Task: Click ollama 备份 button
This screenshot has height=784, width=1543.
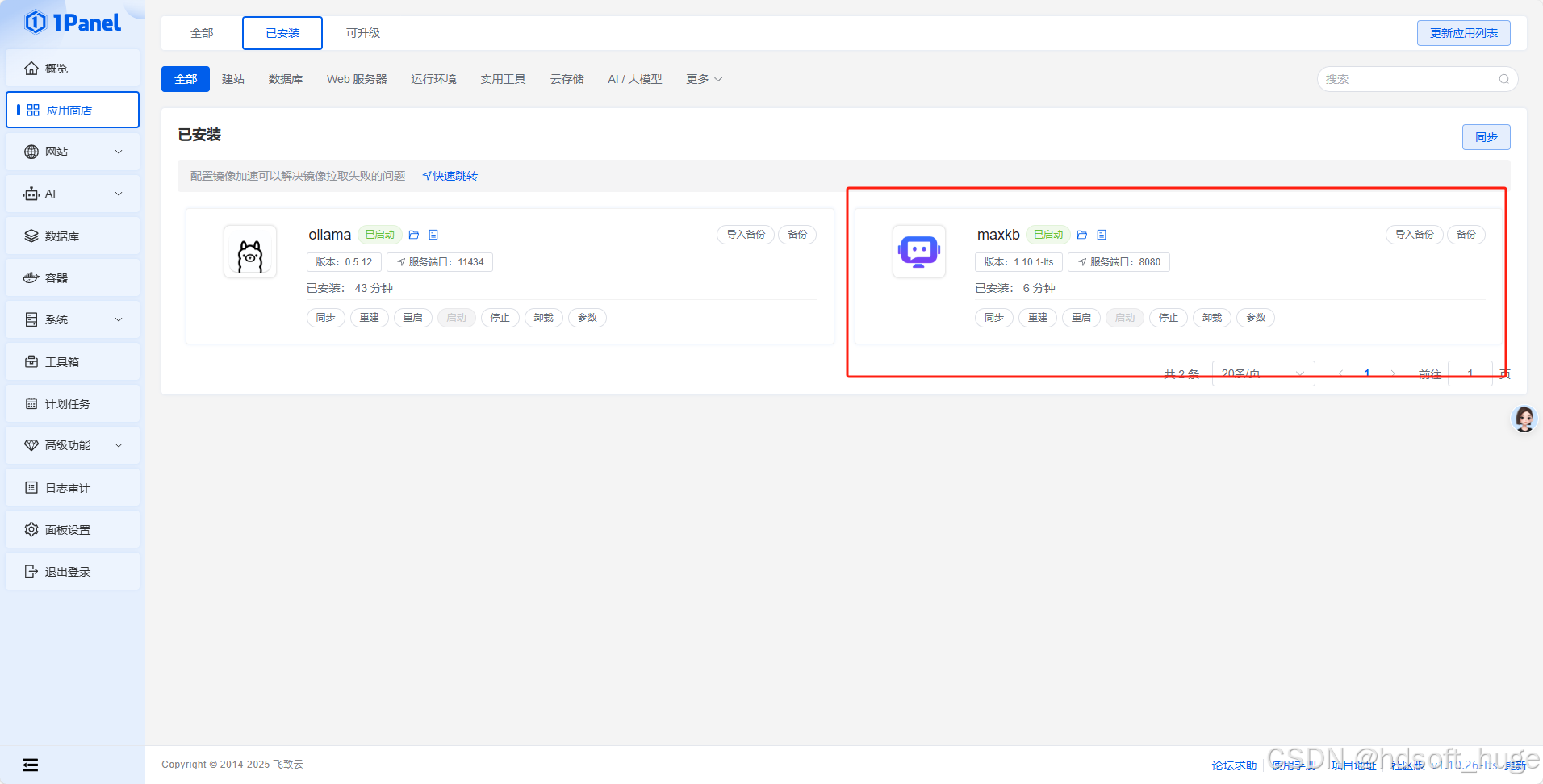Action: [797, 235]
